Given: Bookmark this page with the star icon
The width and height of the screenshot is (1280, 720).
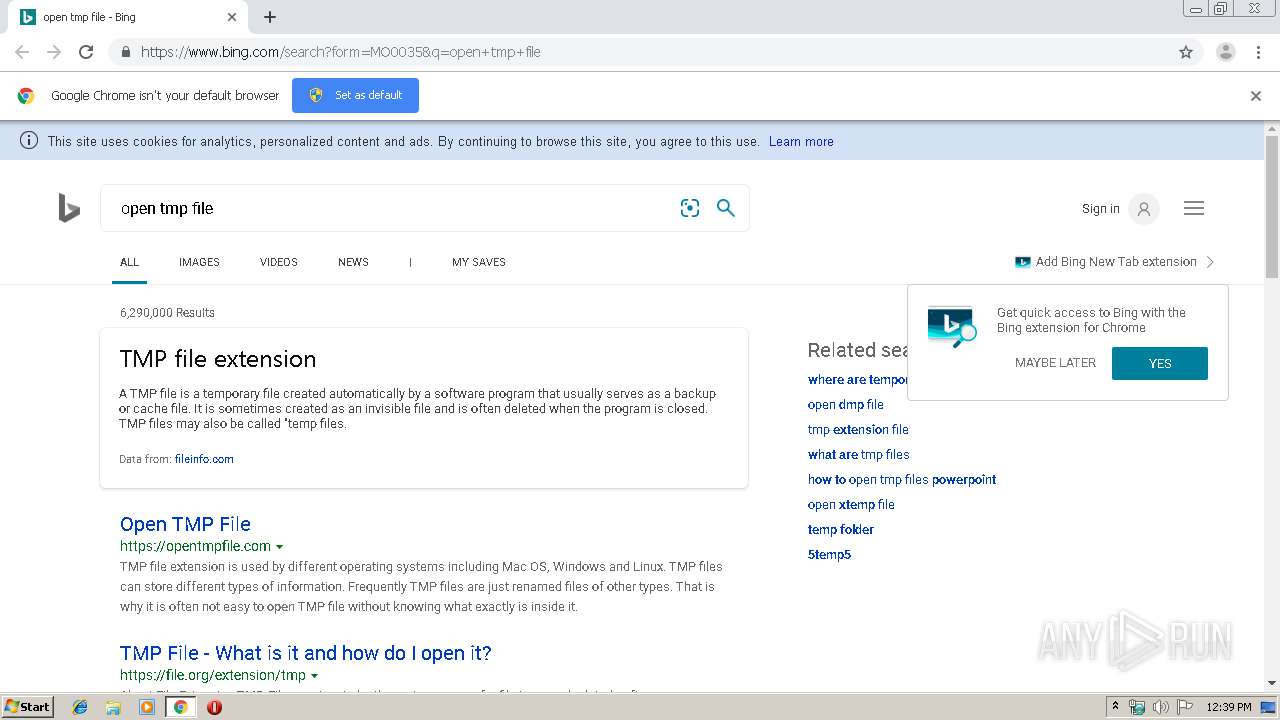Looking at the screenshot, I should (1186, 52).
